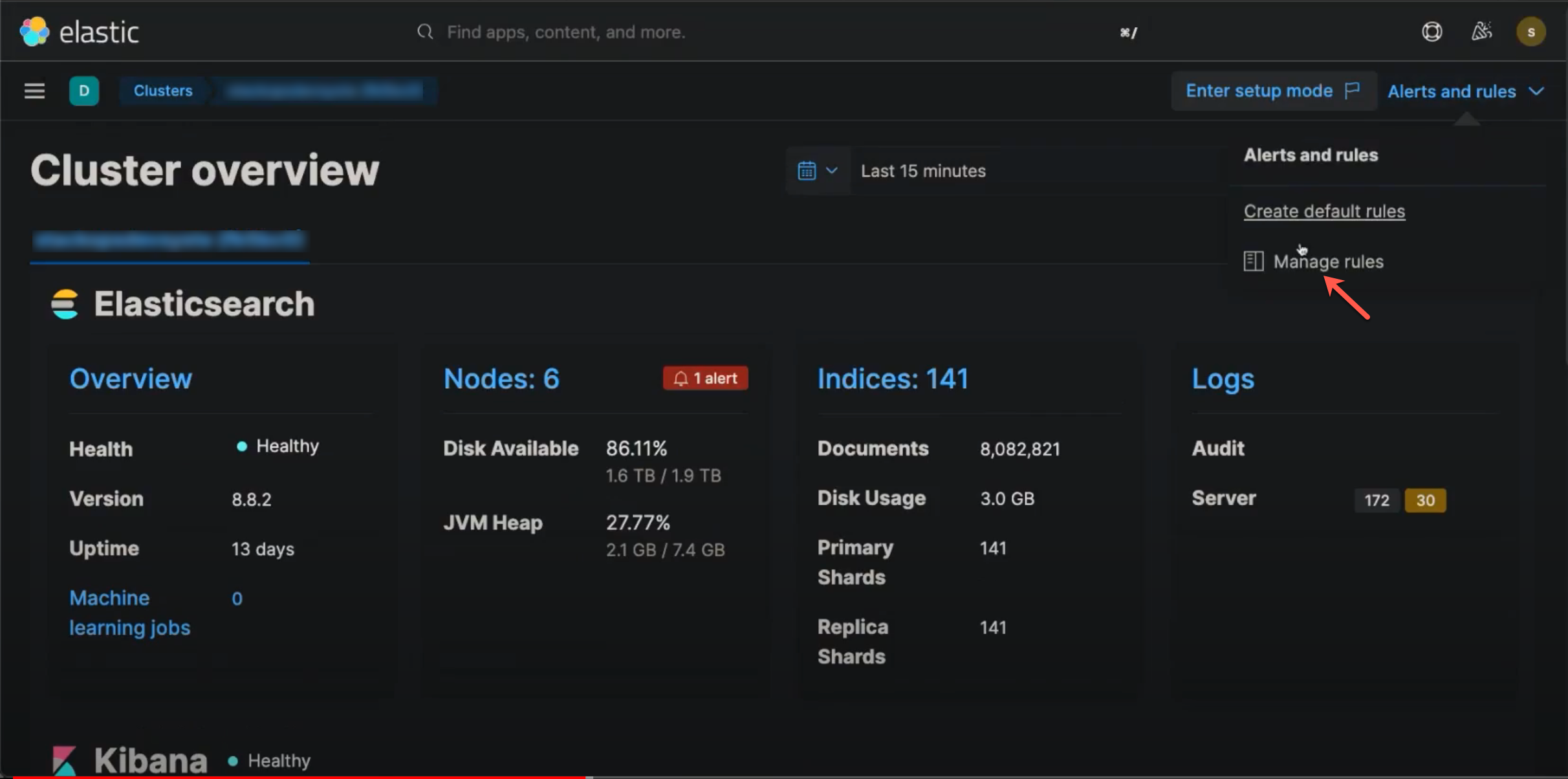1568x779 pixels.
Task: Open the user profile avatar with letter S
Action: tap(1530, 31)
